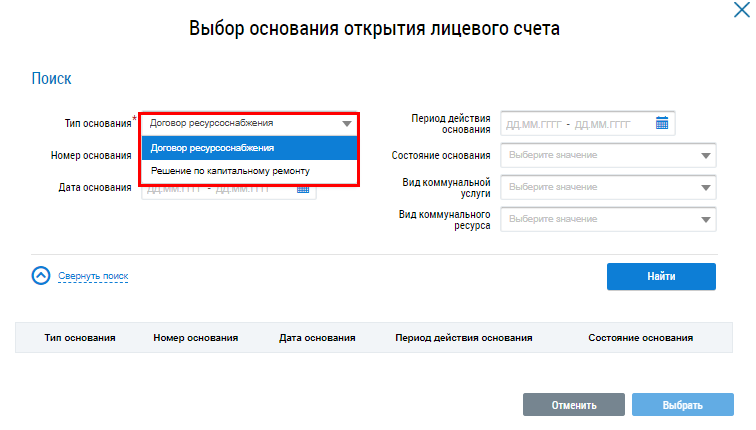The width and height of the screenshot is (756, 430).
Task: Click Период действия основания column header
Action: [x=464, y=338]
